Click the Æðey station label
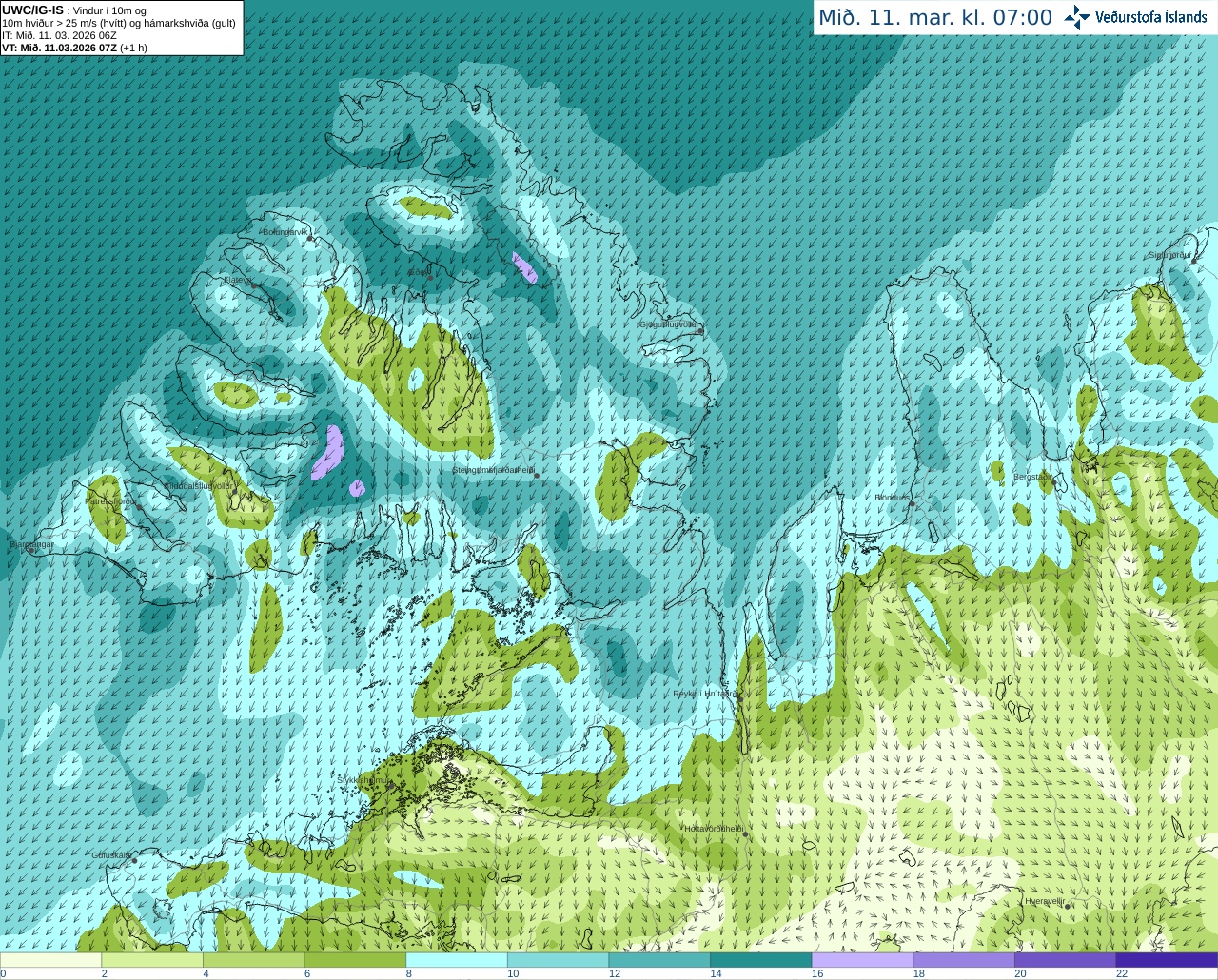Image resolution: width=1218 pixels, height=980 pixels. point(419,272)
